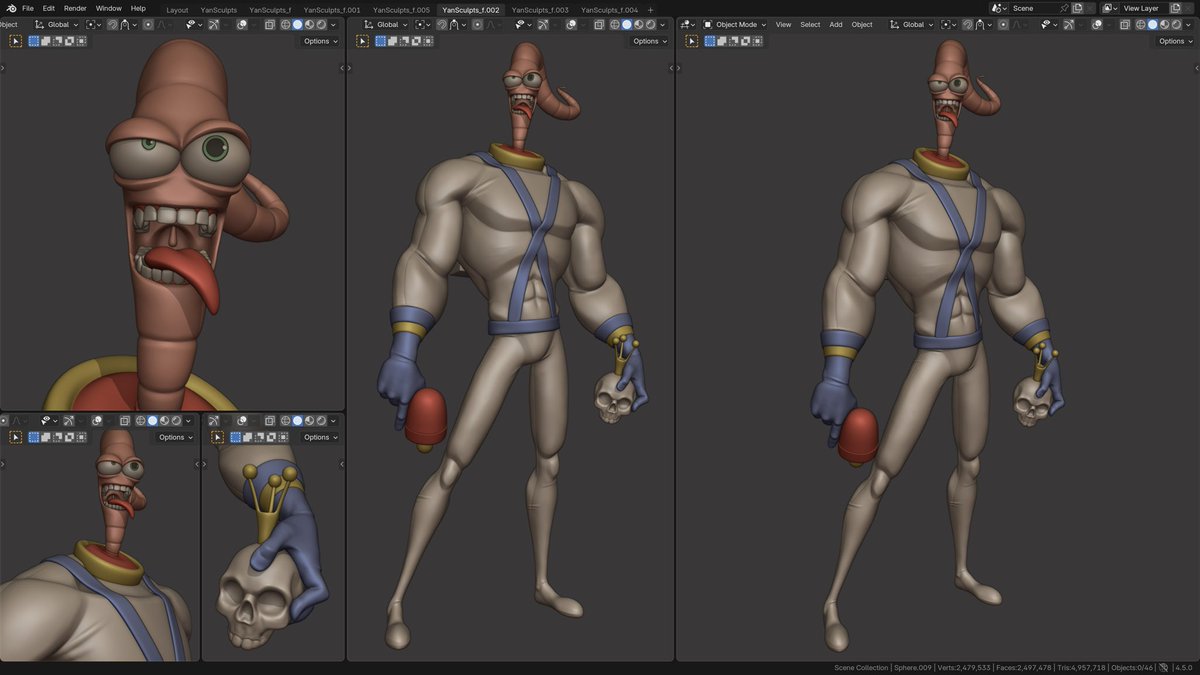Image resolution: width=1200 pixels, height=675 pixels.
Task: Switch to the YanSculpts_f.004 workspace tab
Action: click(609, 9)
